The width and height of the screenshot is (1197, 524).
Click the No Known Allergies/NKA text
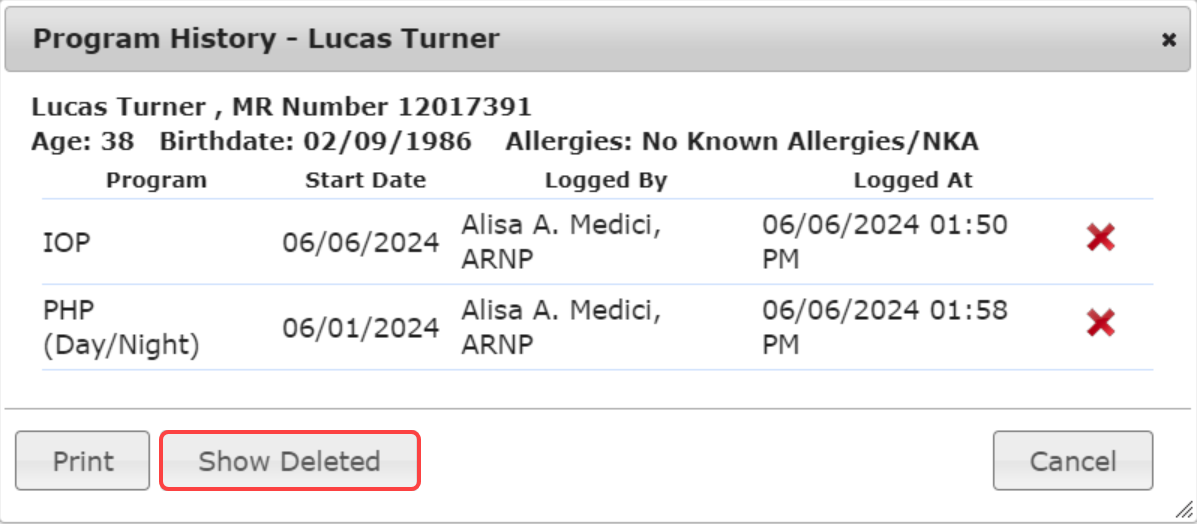point(810,141)
